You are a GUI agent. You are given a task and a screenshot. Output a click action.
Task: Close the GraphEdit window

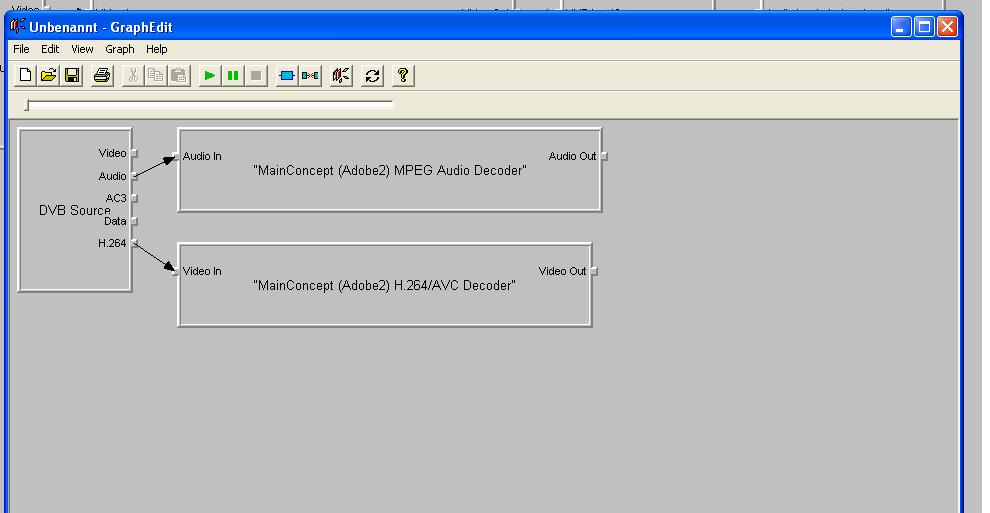pyautogui.click(x=947, y=27)
